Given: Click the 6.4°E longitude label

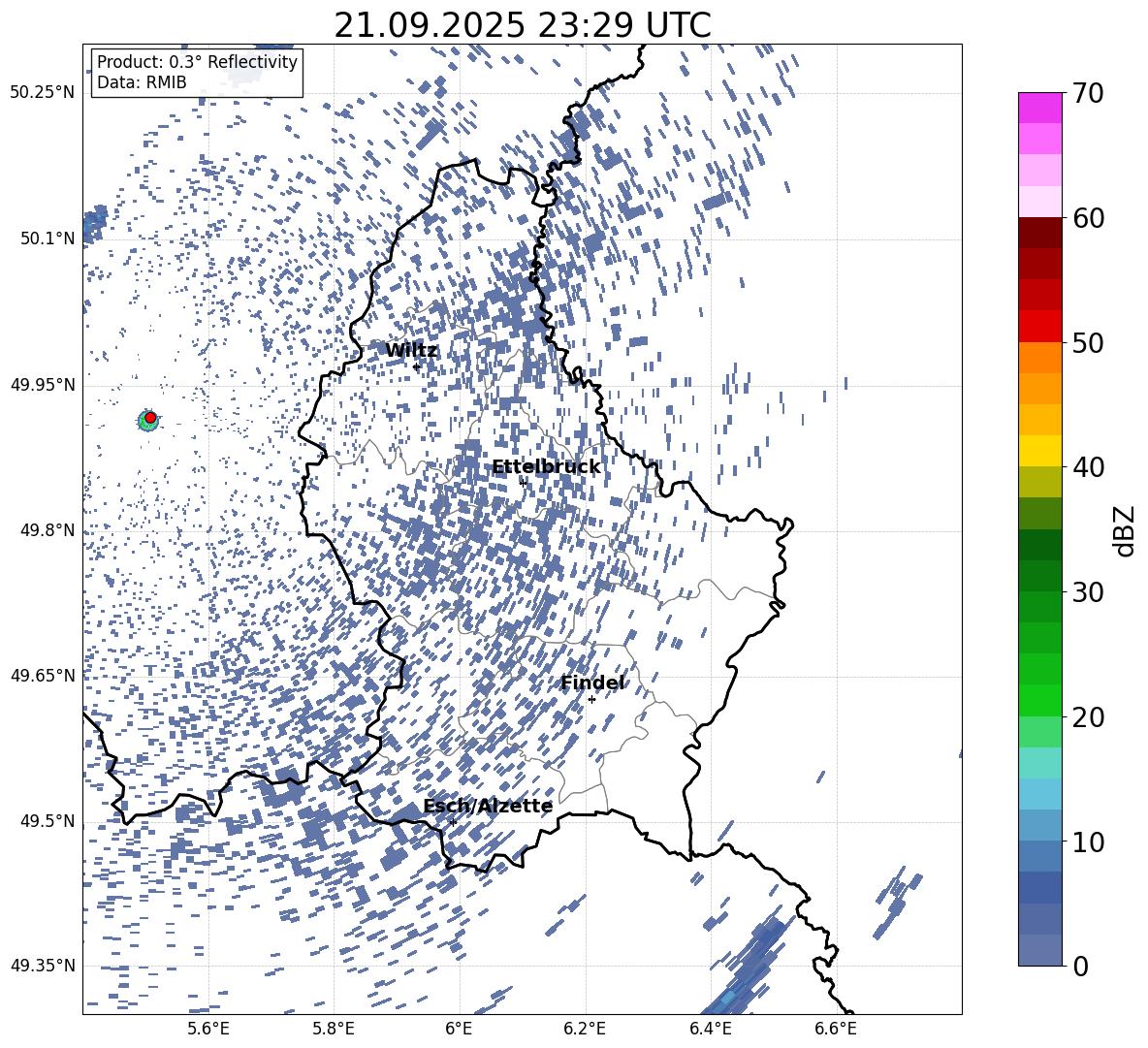Looking at the screenshot, I should tap(711, 1029).
